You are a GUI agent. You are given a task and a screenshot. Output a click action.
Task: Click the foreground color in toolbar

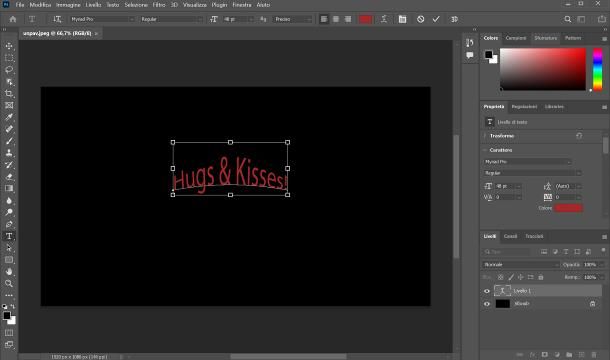point(7,316)
